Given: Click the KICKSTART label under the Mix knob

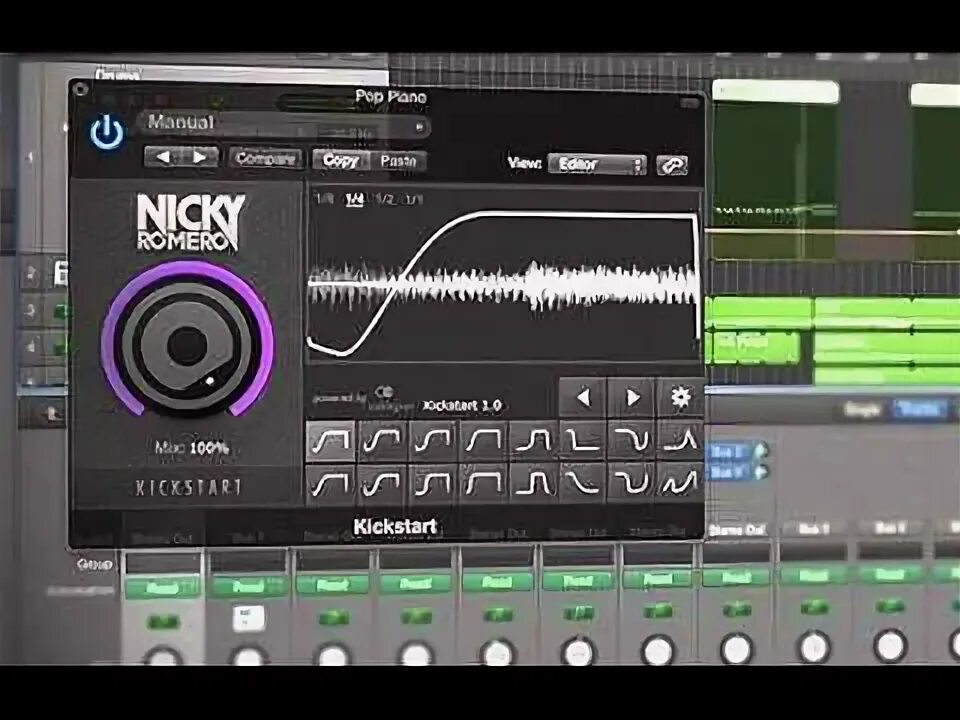Looking at the screenshot, I should [x=188, y=488].
